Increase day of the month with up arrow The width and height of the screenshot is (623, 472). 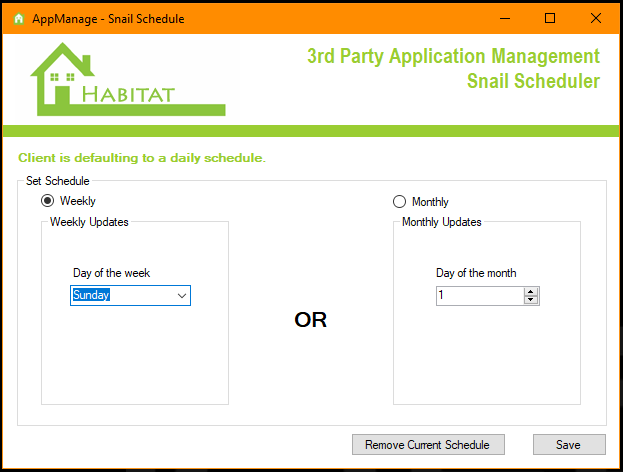coord(531,291)
